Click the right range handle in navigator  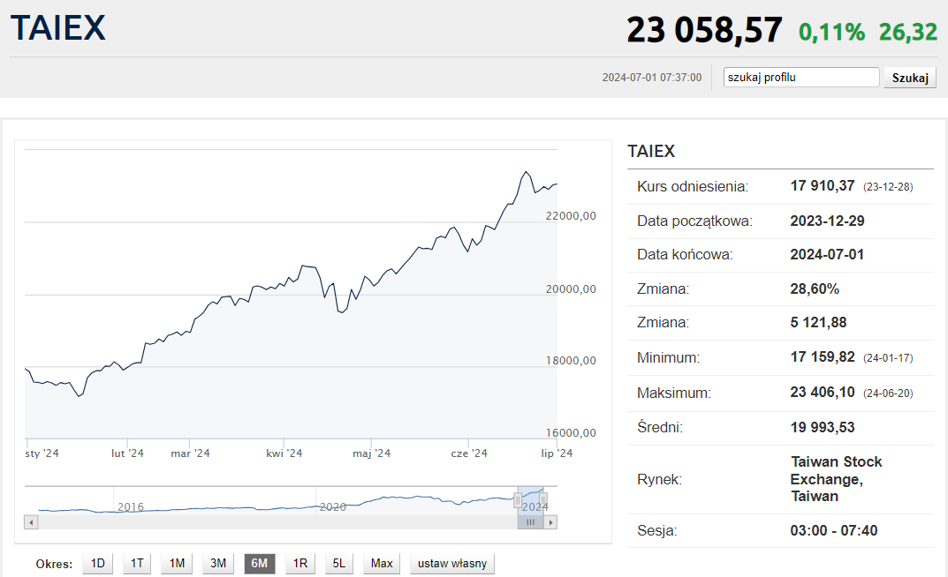[x=544, y=500]
